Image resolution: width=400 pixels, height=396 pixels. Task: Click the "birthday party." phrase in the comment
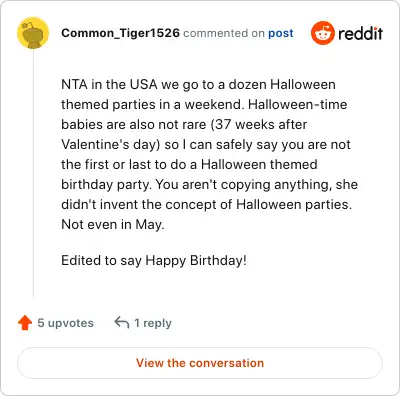pyautogui.click(x=106, y=184)
